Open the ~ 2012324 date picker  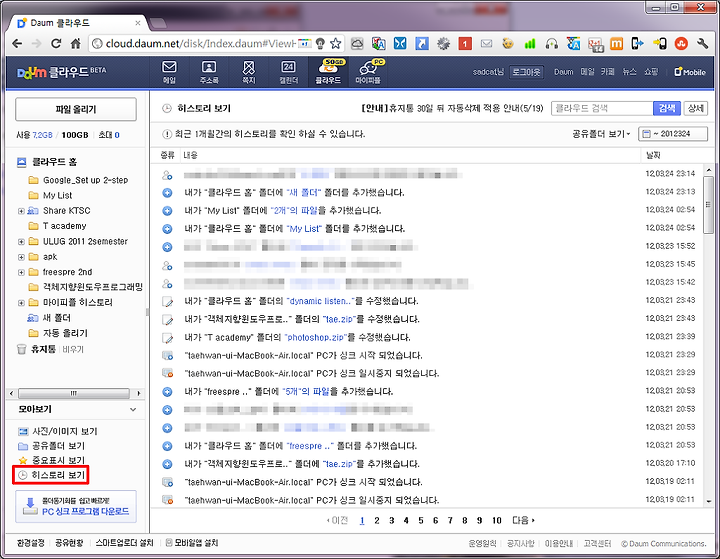coord(673,134)
